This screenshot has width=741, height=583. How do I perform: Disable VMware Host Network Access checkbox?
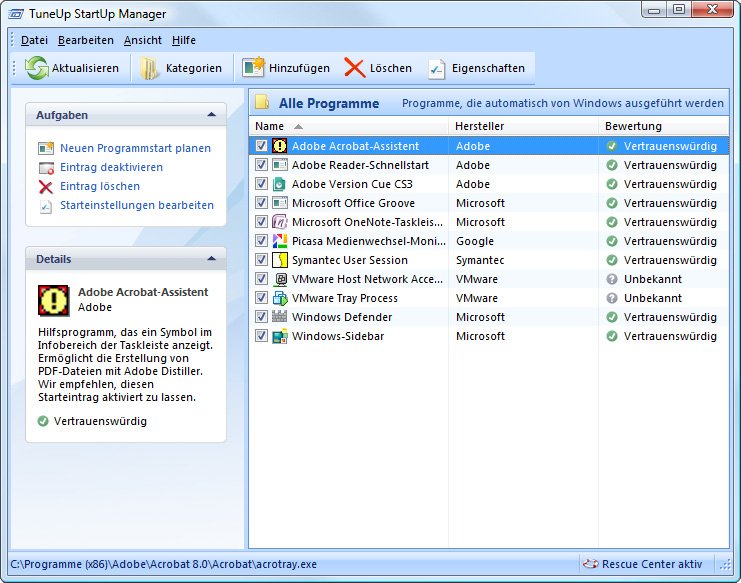coord(261,279)
